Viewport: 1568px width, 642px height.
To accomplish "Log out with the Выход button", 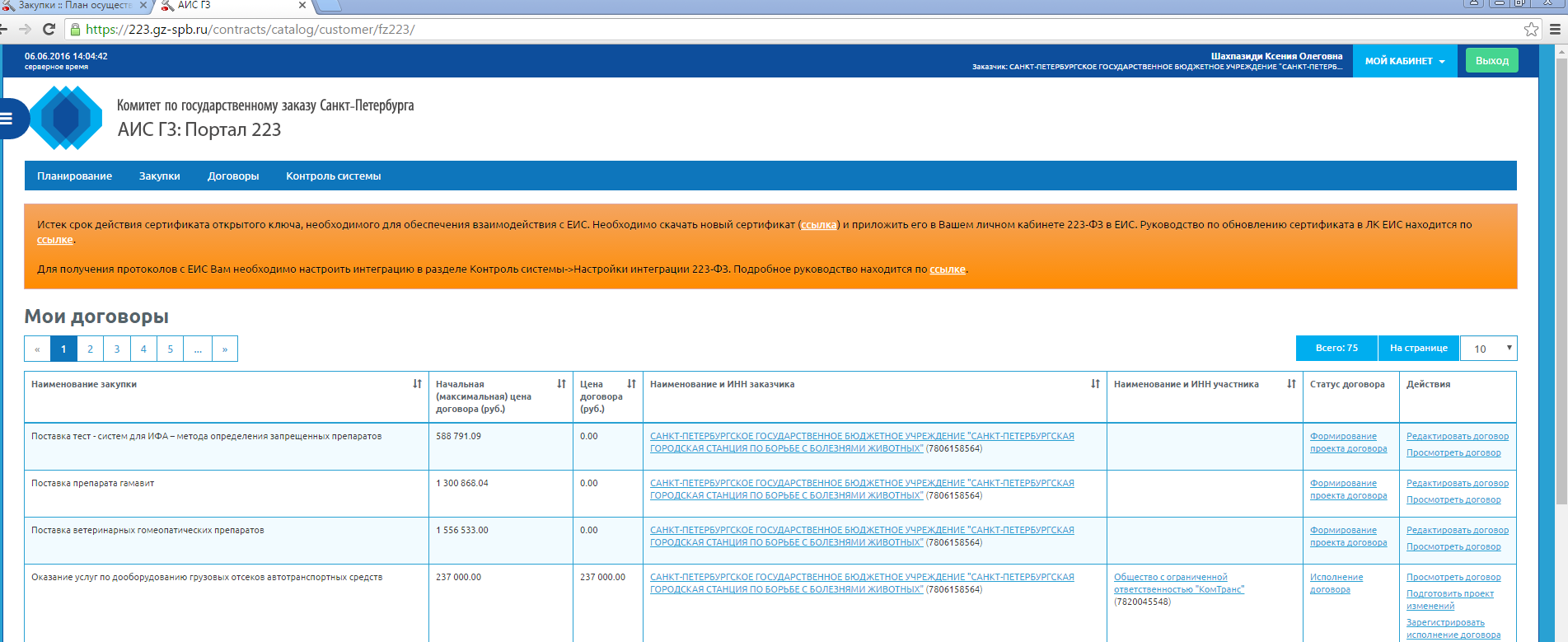I will click(x=1491, y=61).
